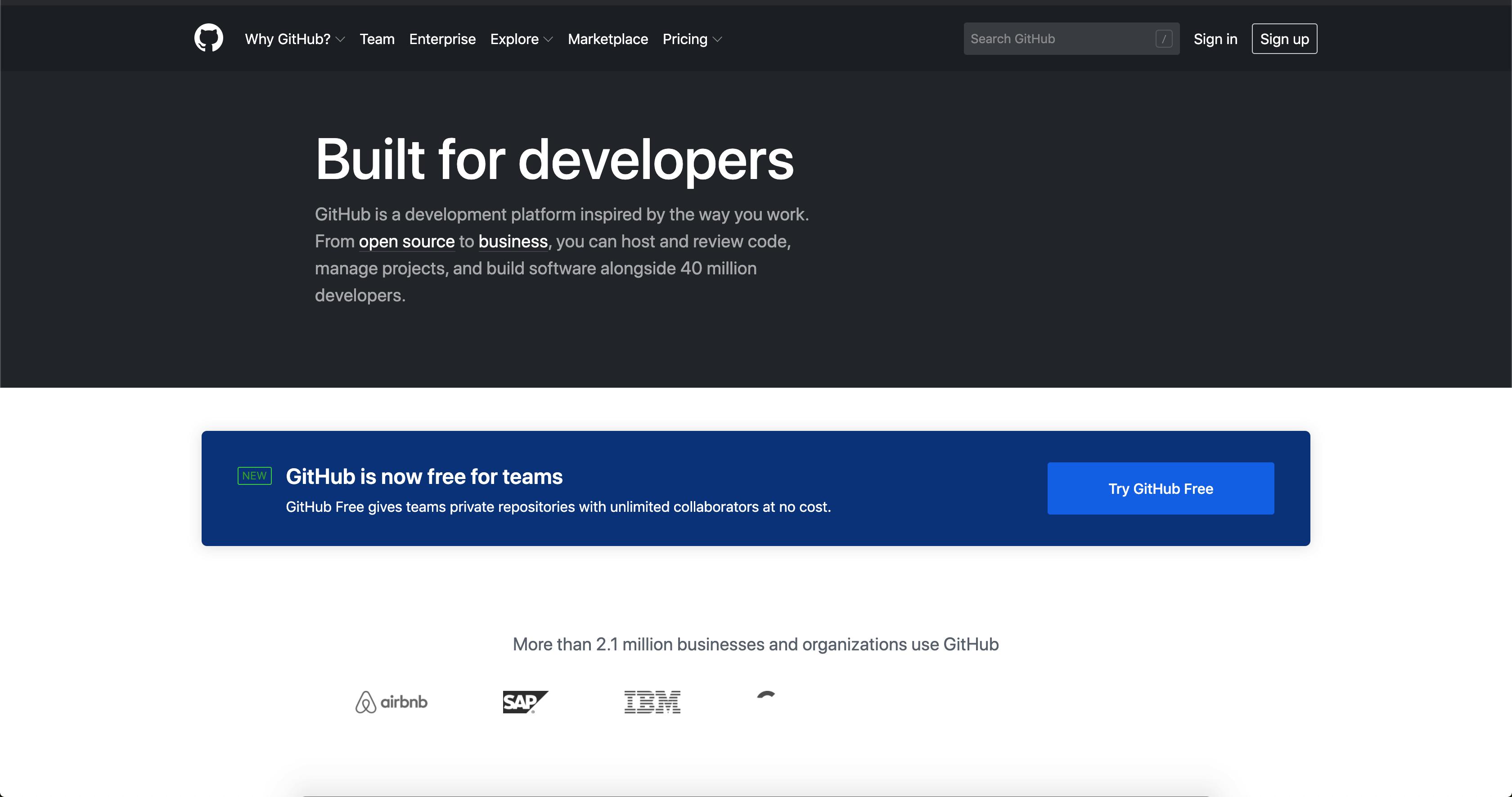Click the IBM logo
This screenshot has height=797, width=1512.
652,701
